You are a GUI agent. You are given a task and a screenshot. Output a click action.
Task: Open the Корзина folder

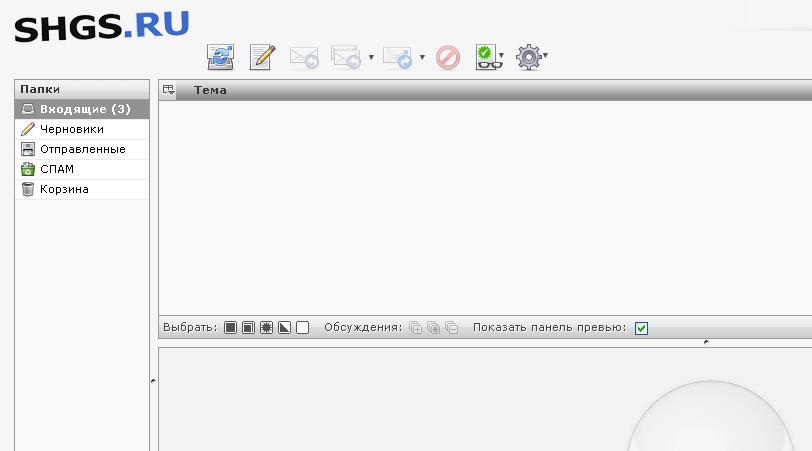point(82,190)
